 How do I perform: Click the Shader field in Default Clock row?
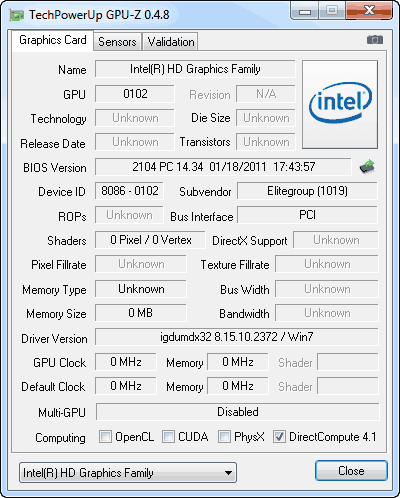point(348,386)
